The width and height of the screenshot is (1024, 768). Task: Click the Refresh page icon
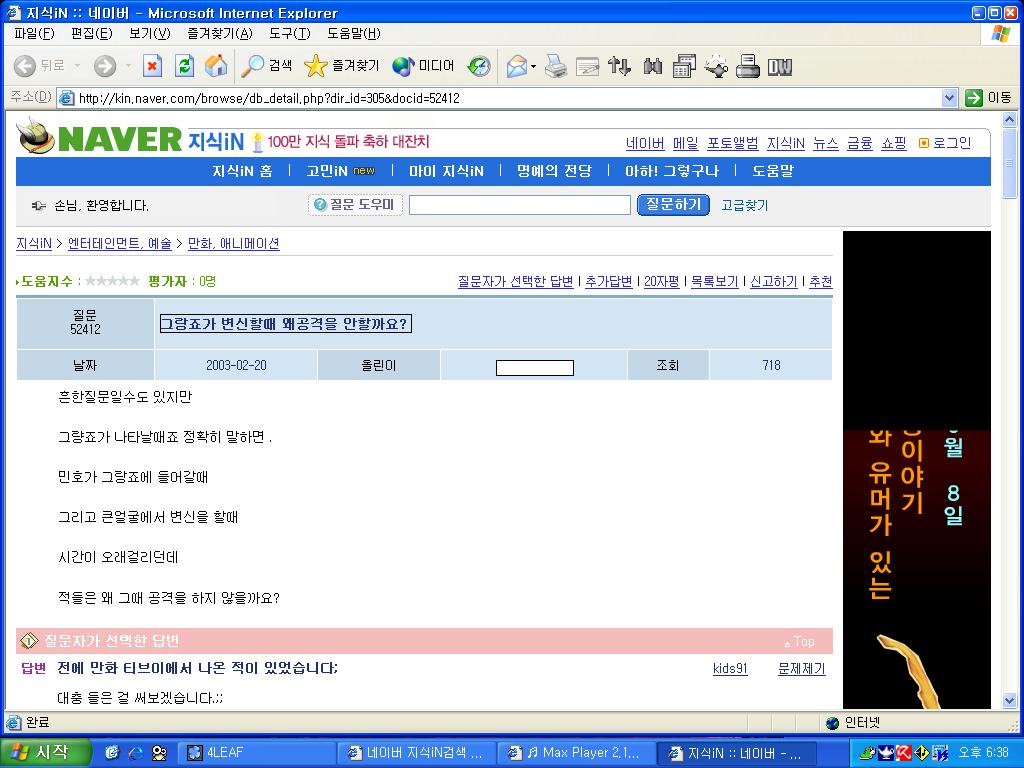pos(184,66)
